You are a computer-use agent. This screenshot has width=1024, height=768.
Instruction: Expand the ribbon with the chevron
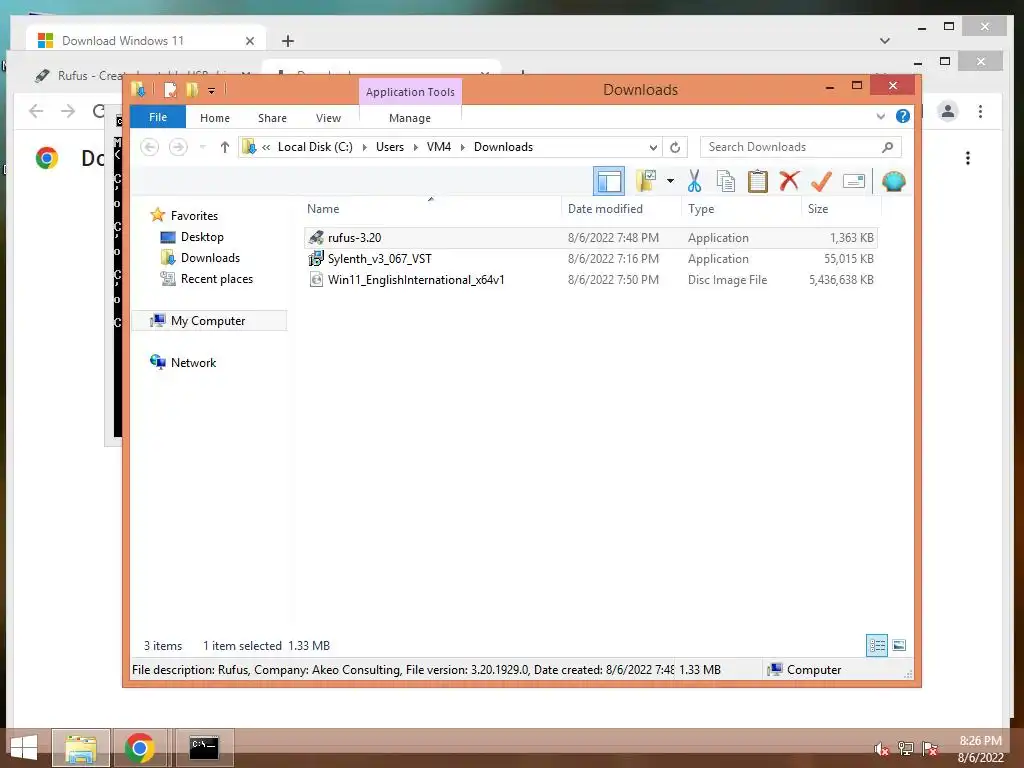(x=880, y=117)
